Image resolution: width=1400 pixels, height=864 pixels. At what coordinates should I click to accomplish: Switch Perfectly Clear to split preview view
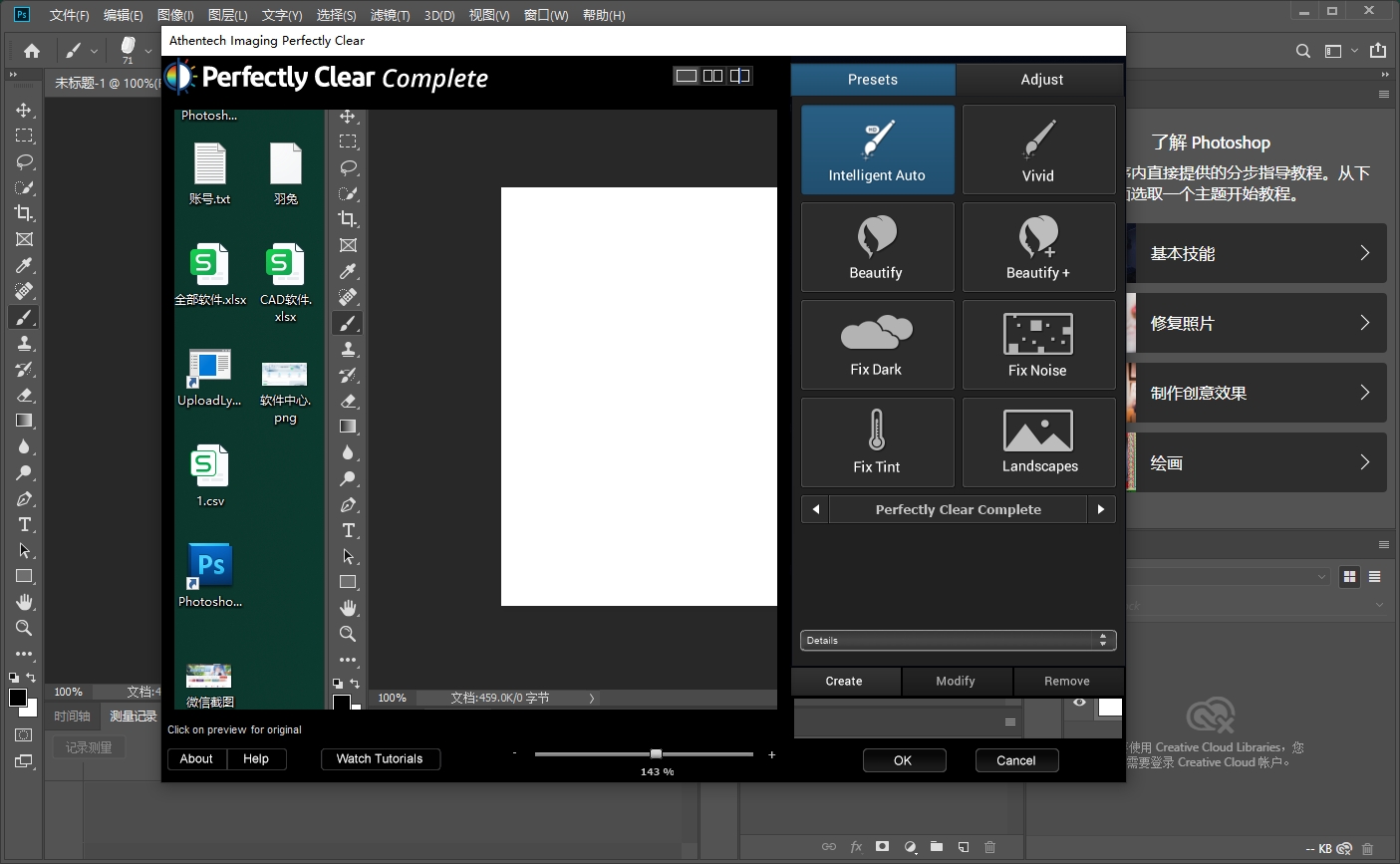[x=740, y=76]
